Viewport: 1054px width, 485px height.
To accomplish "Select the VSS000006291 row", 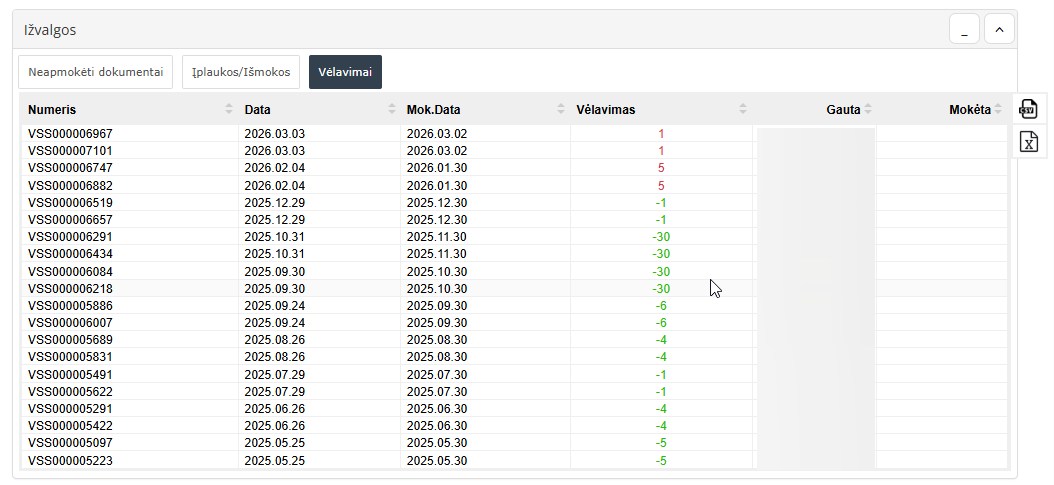I will click(x=70, y=237).
